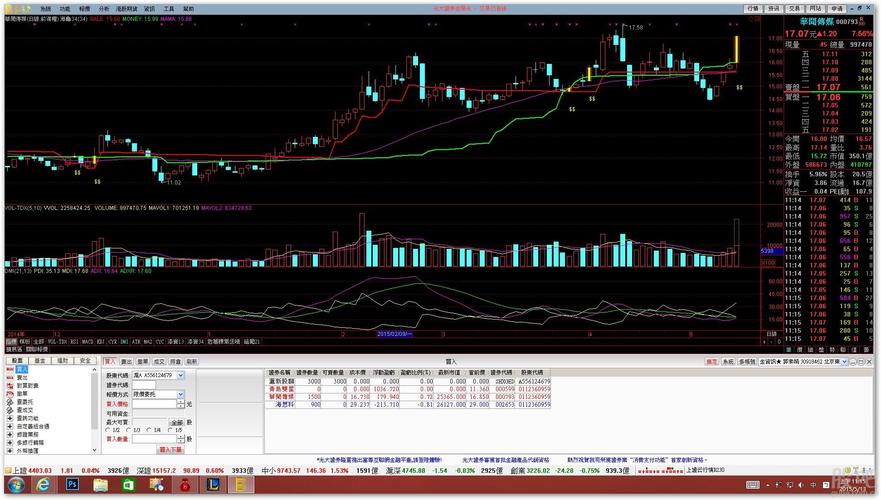The height and width of the screenshot is (500, 881).
Task: Expand the 銀證業務 tree node
Action: tap(10, 434)
